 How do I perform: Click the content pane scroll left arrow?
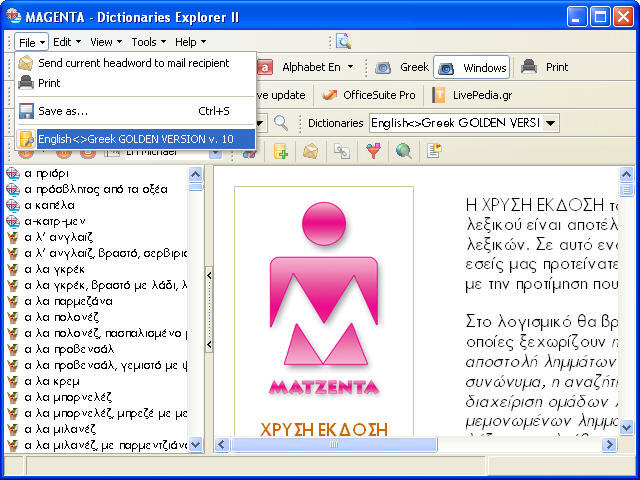(x=222, y=444)
